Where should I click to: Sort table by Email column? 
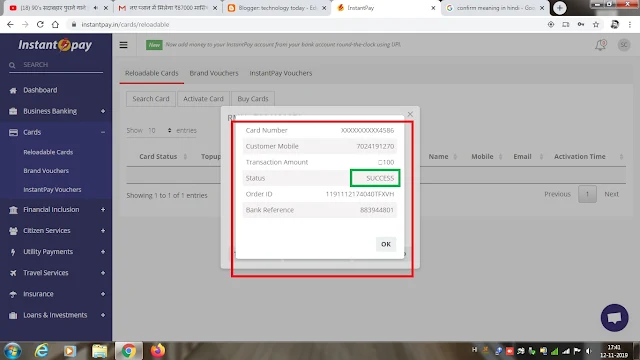click(529, 157)
